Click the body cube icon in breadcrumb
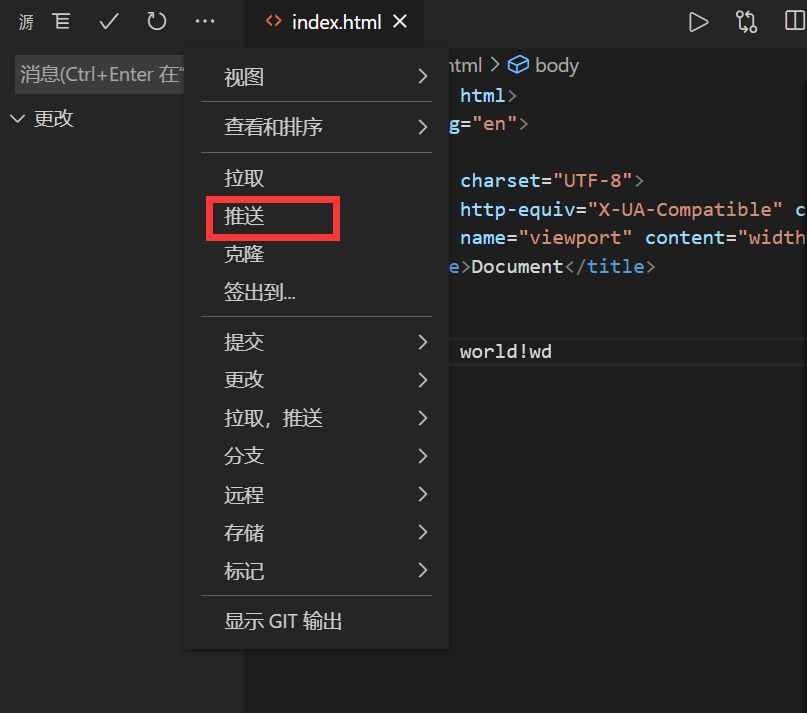Screen dimensions: 807x713 518,65
